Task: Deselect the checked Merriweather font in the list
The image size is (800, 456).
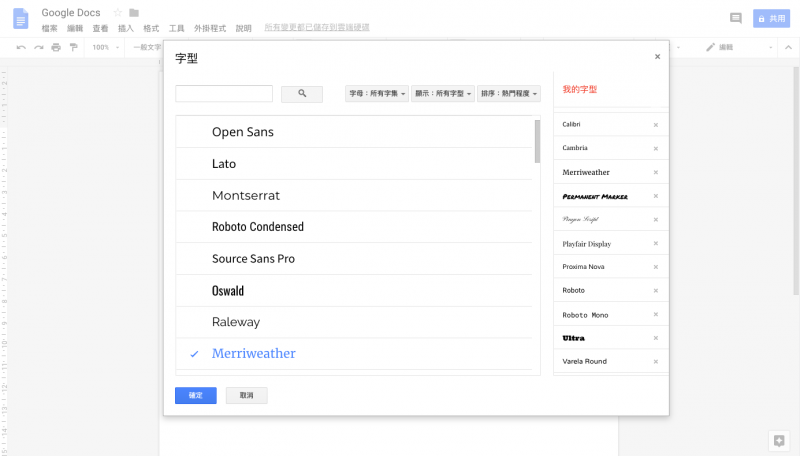Action: click(x=354, y=353)
